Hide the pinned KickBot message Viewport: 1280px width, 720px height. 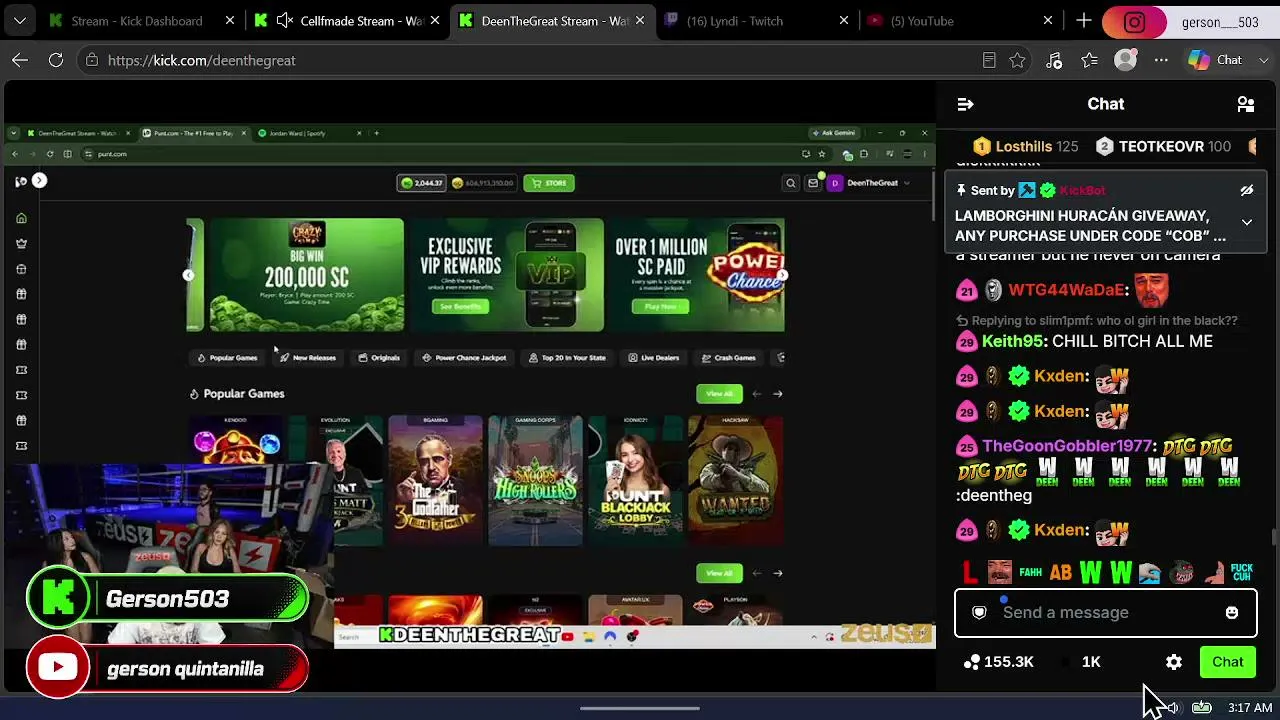pyautogui.click(x=1246, y=190)
